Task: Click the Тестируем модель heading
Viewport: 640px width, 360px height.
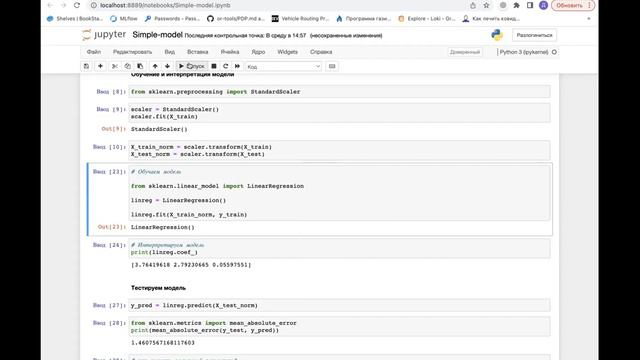Action: (158, 288)
